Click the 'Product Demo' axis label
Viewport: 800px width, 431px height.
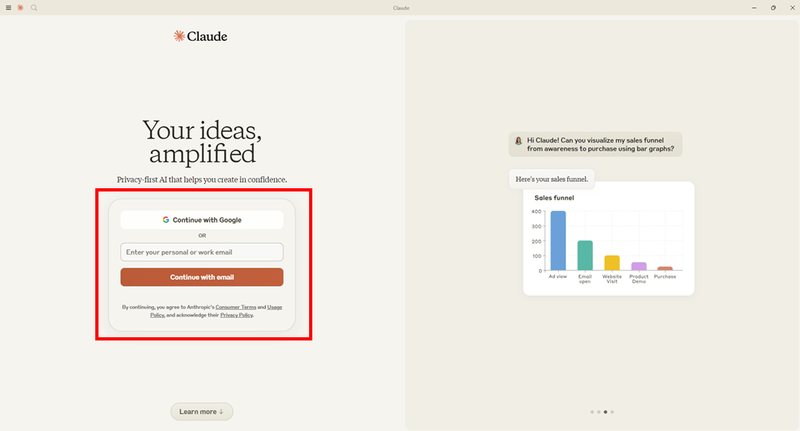(x=639, y=279)
